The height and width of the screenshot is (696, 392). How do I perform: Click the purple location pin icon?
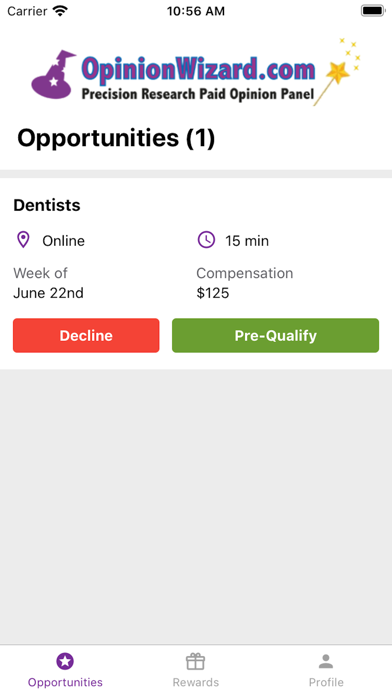(x=23, y=240)
